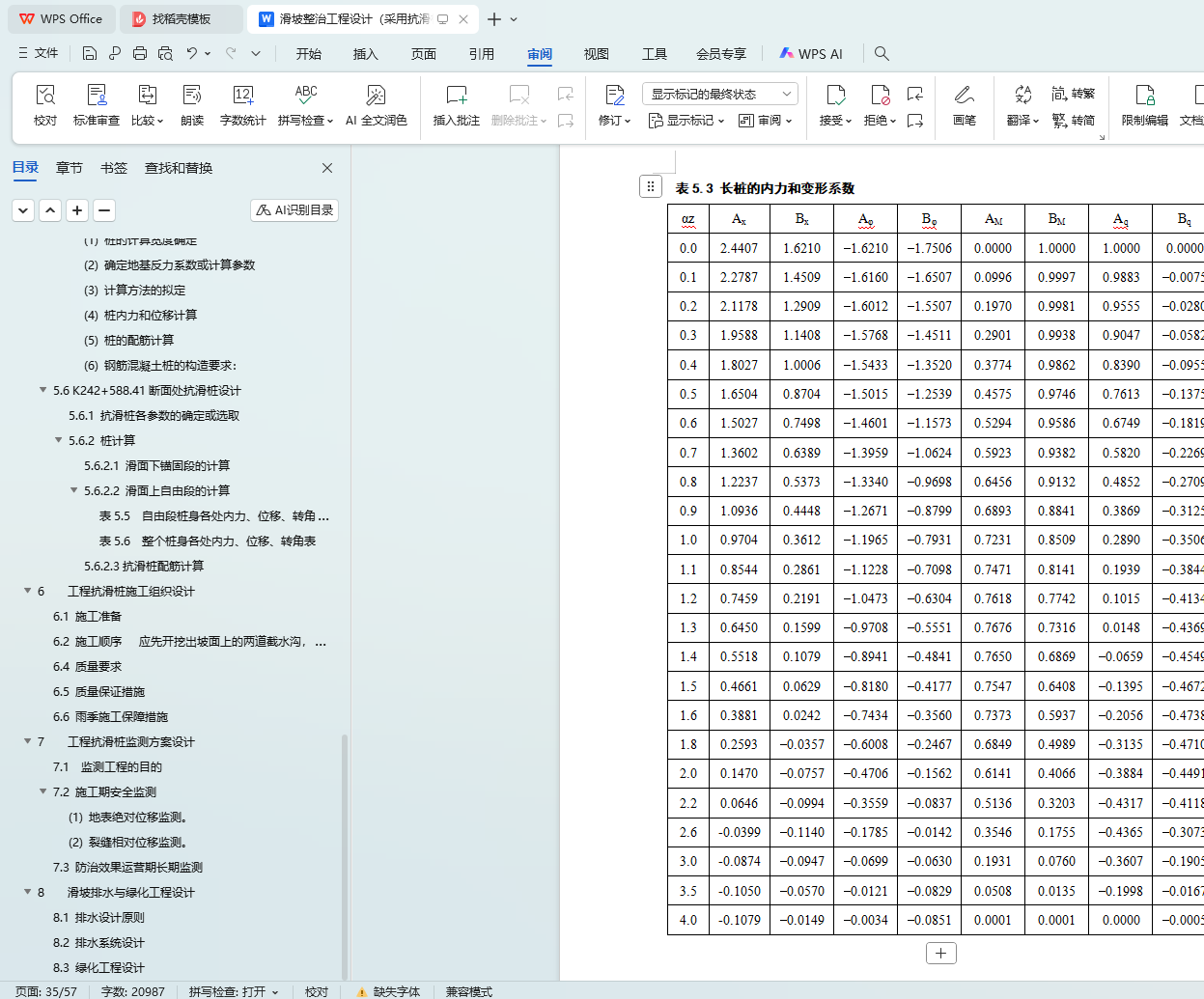Select the 画笔 pen tool
The image size is (1204, 999).
point(964,104)
